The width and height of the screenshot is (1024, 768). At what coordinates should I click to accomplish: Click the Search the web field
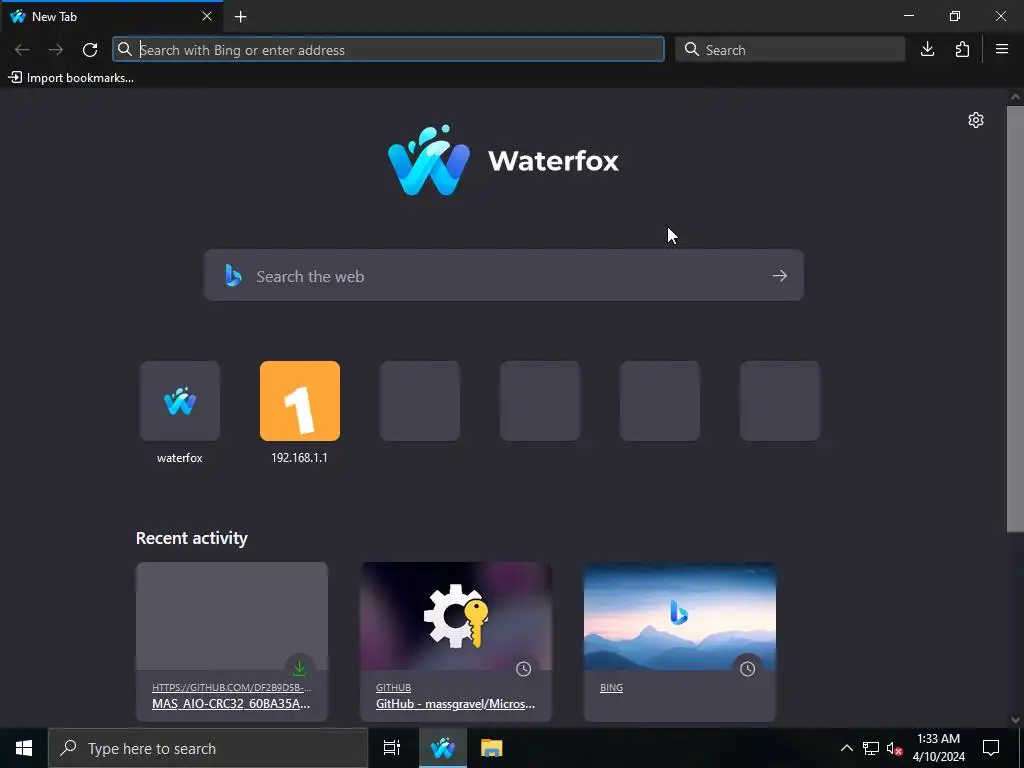(x=504, y=276)
